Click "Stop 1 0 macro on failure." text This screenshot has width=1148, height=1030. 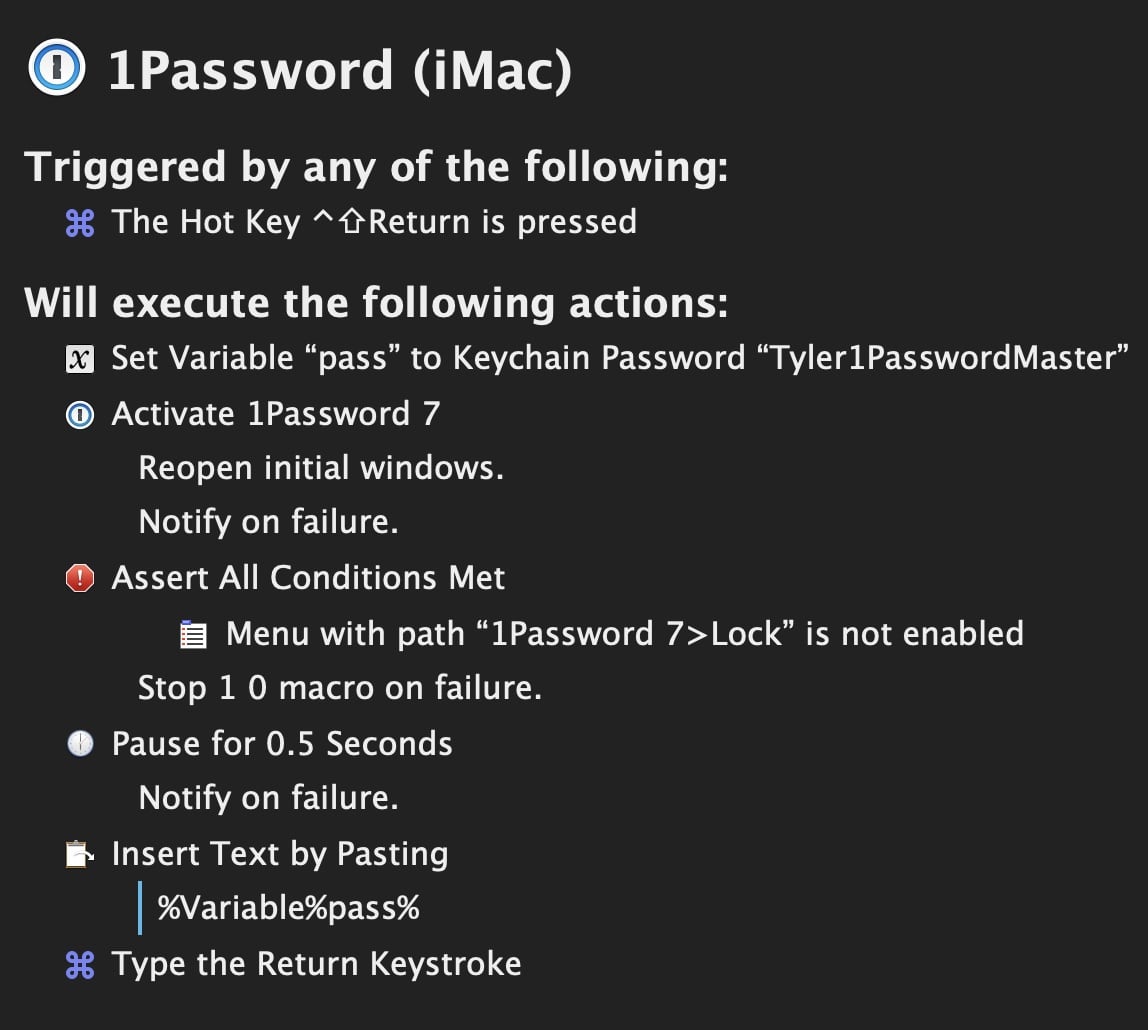(x=340, y=688)
